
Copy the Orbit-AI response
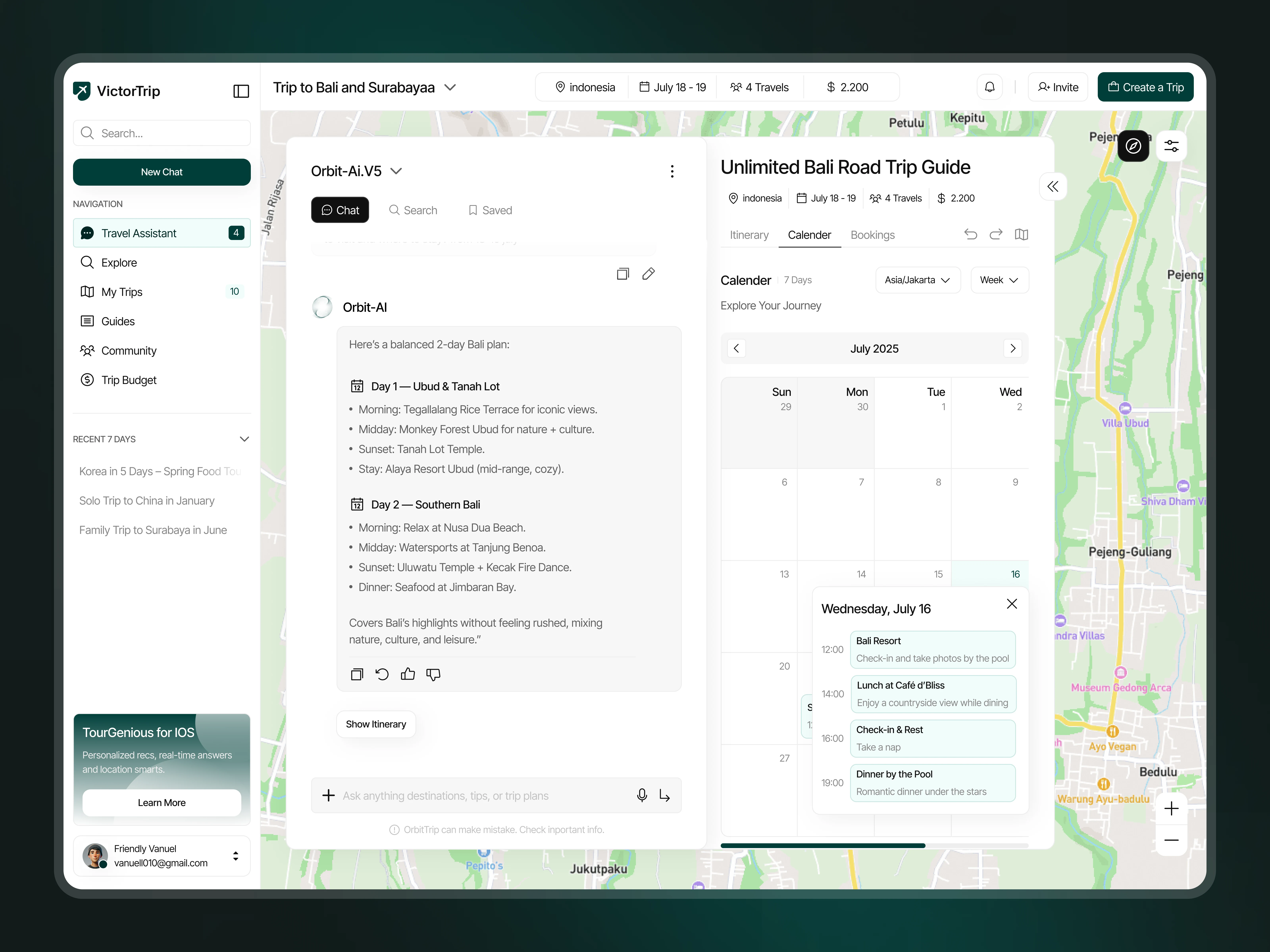(x=357, y=674)
